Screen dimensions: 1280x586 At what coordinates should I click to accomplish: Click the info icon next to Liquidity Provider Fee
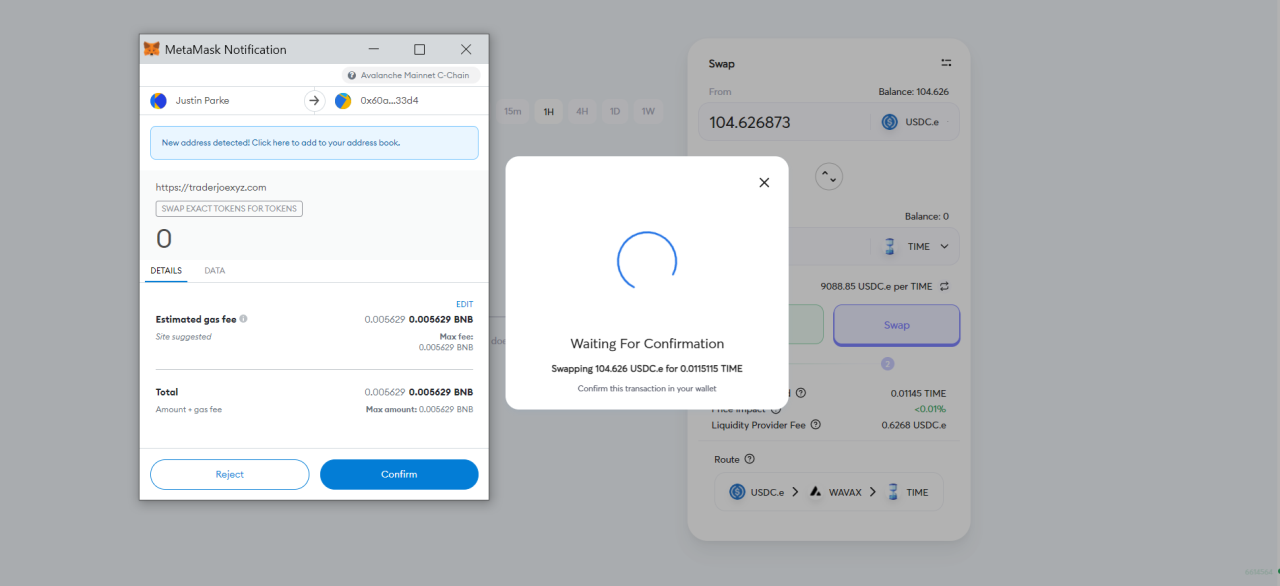(x=816, y=425)
